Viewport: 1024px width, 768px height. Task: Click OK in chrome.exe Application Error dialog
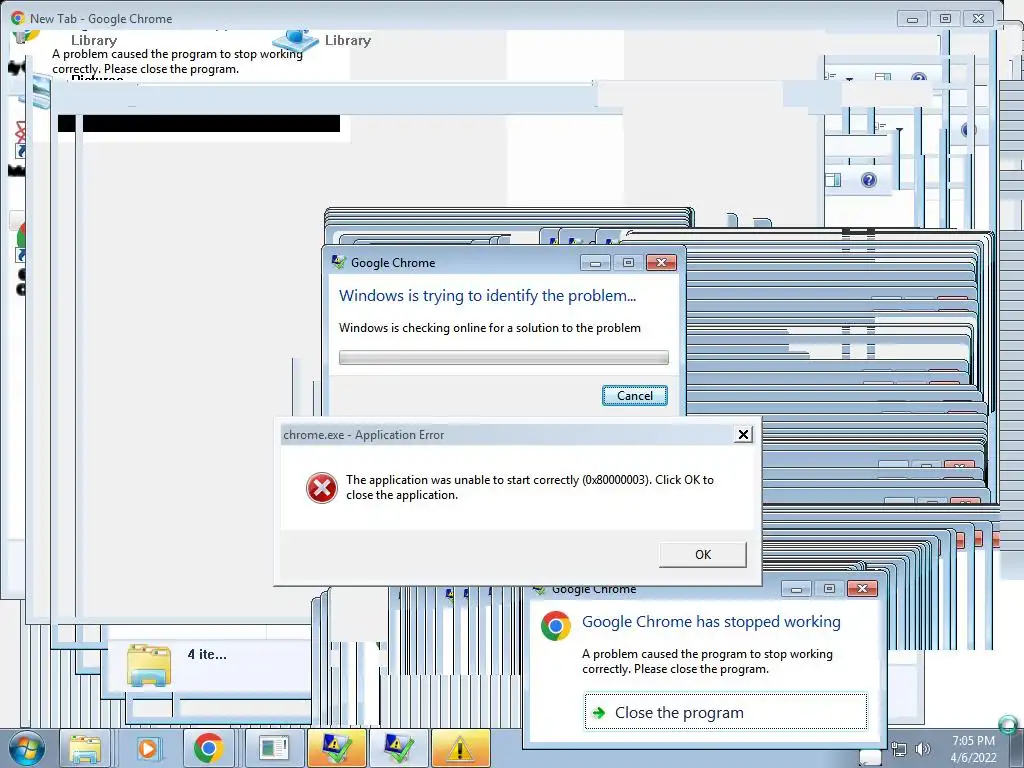click(703, 554)
